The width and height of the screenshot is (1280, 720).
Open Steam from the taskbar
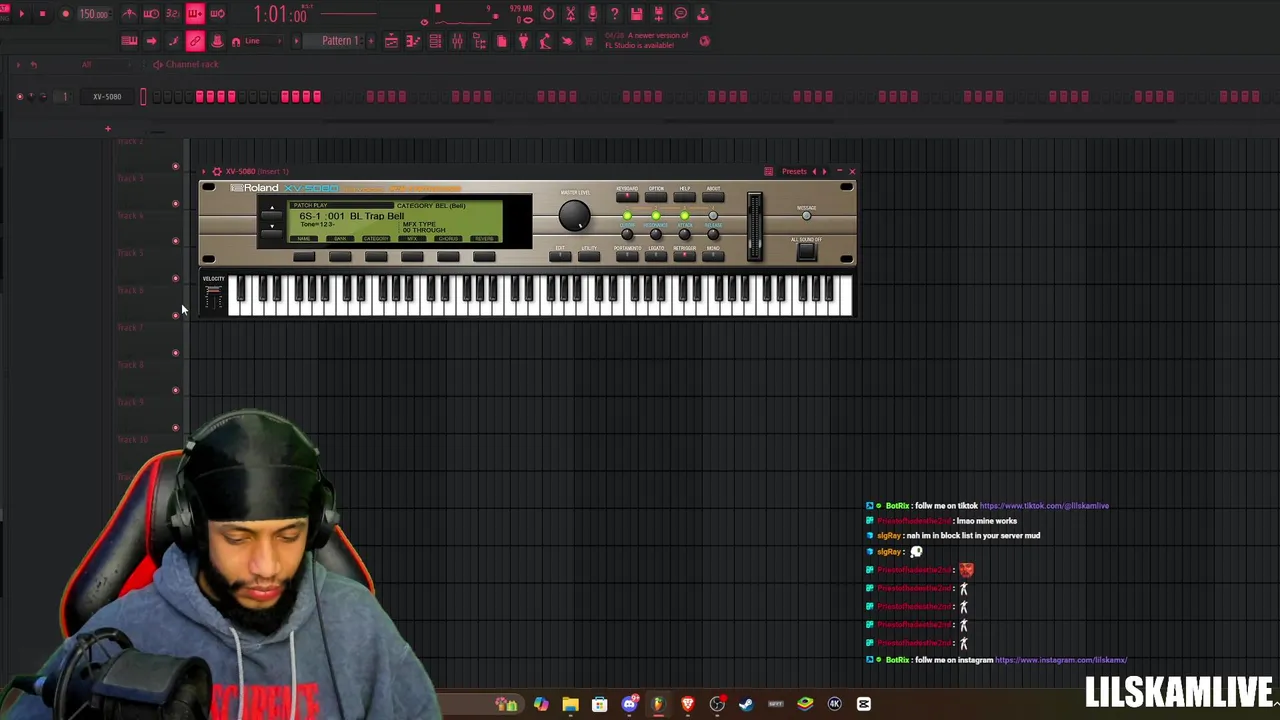point(746,704)
